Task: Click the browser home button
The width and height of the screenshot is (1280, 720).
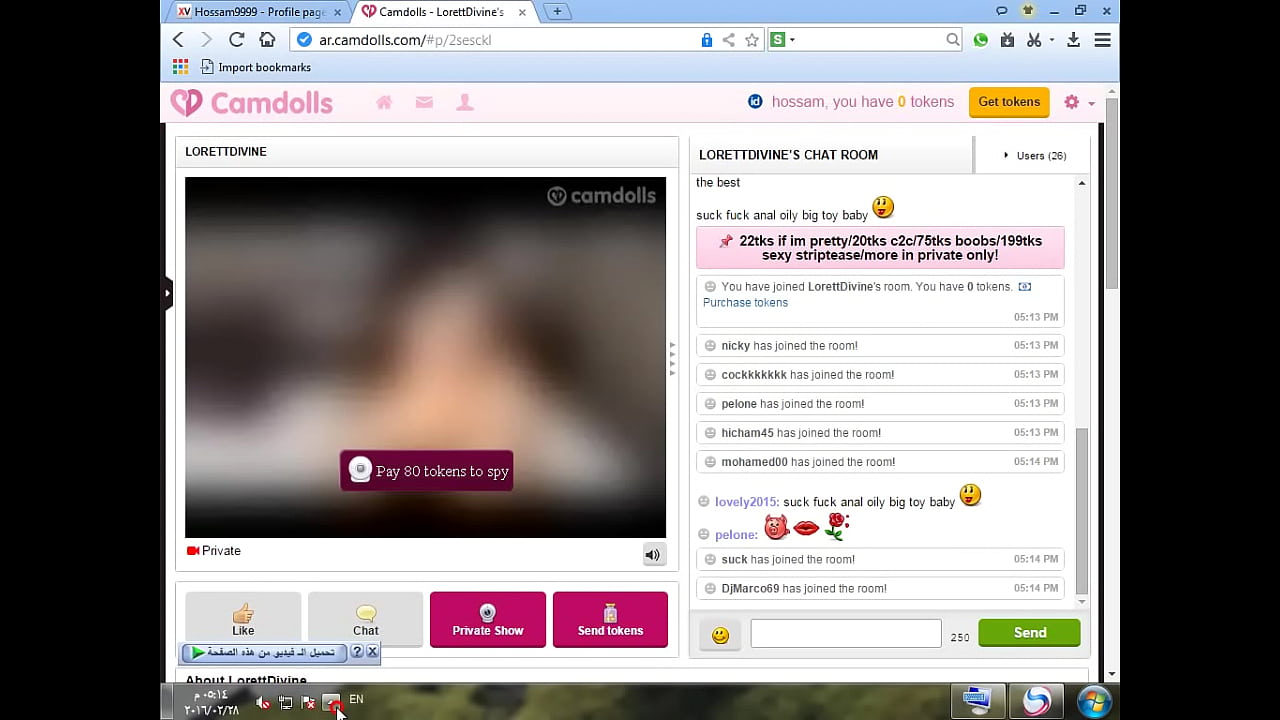Action: [267, 40]
